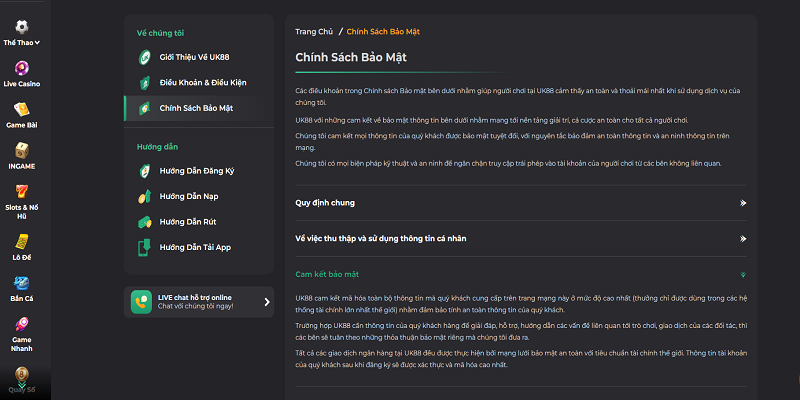This screenshot has height=400, width=800.
Task: Open Giới Thiệu Về UK88 menu item
Action: tap(196, 57)
